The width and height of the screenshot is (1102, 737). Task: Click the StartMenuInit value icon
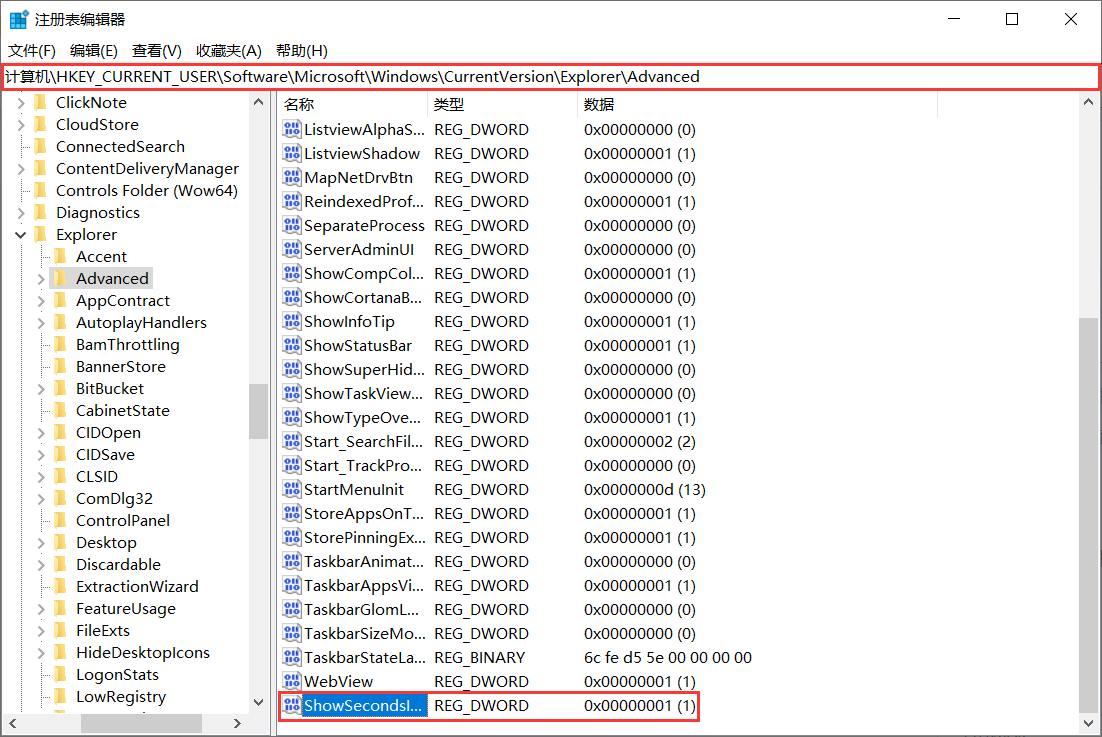tap(292, 489)
